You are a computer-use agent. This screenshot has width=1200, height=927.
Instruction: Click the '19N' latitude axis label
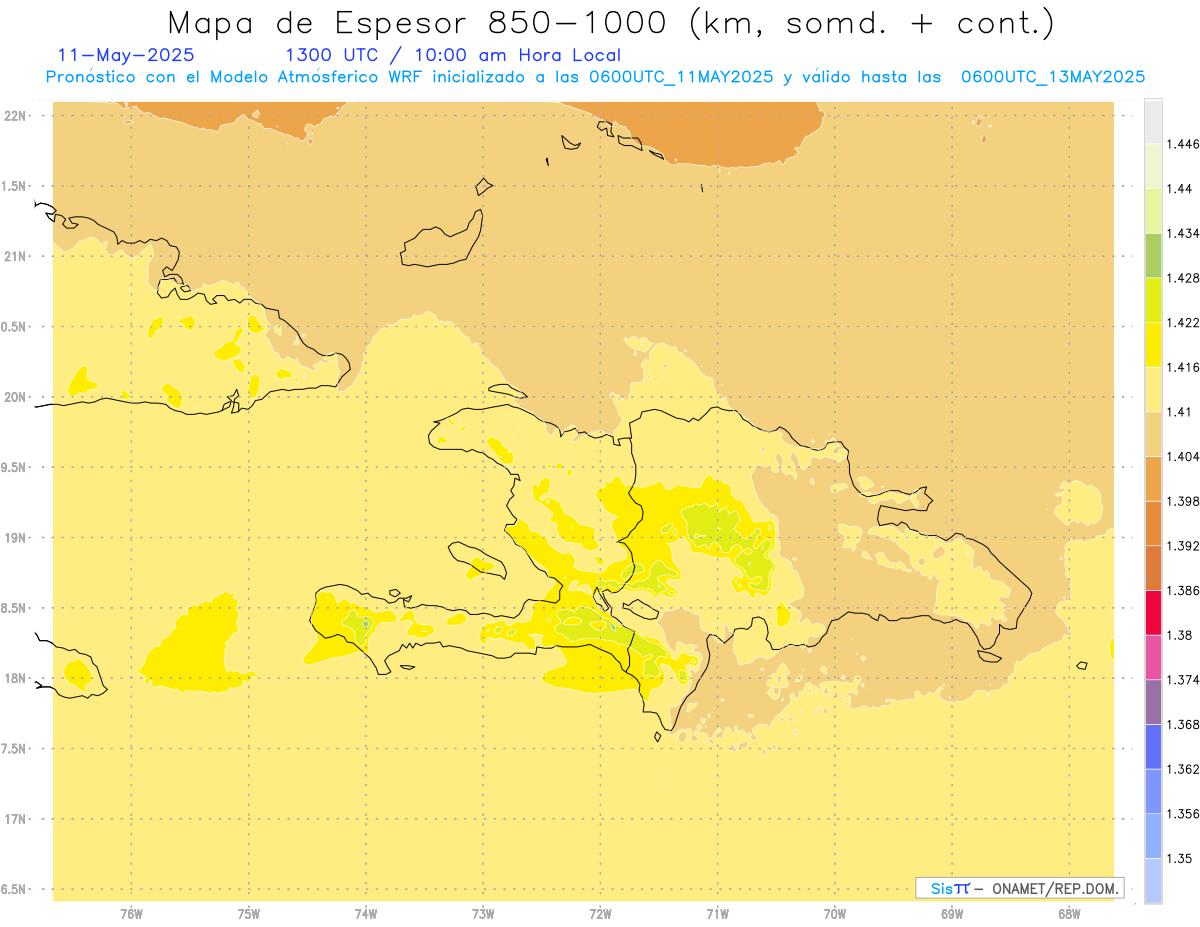(15, 538)
